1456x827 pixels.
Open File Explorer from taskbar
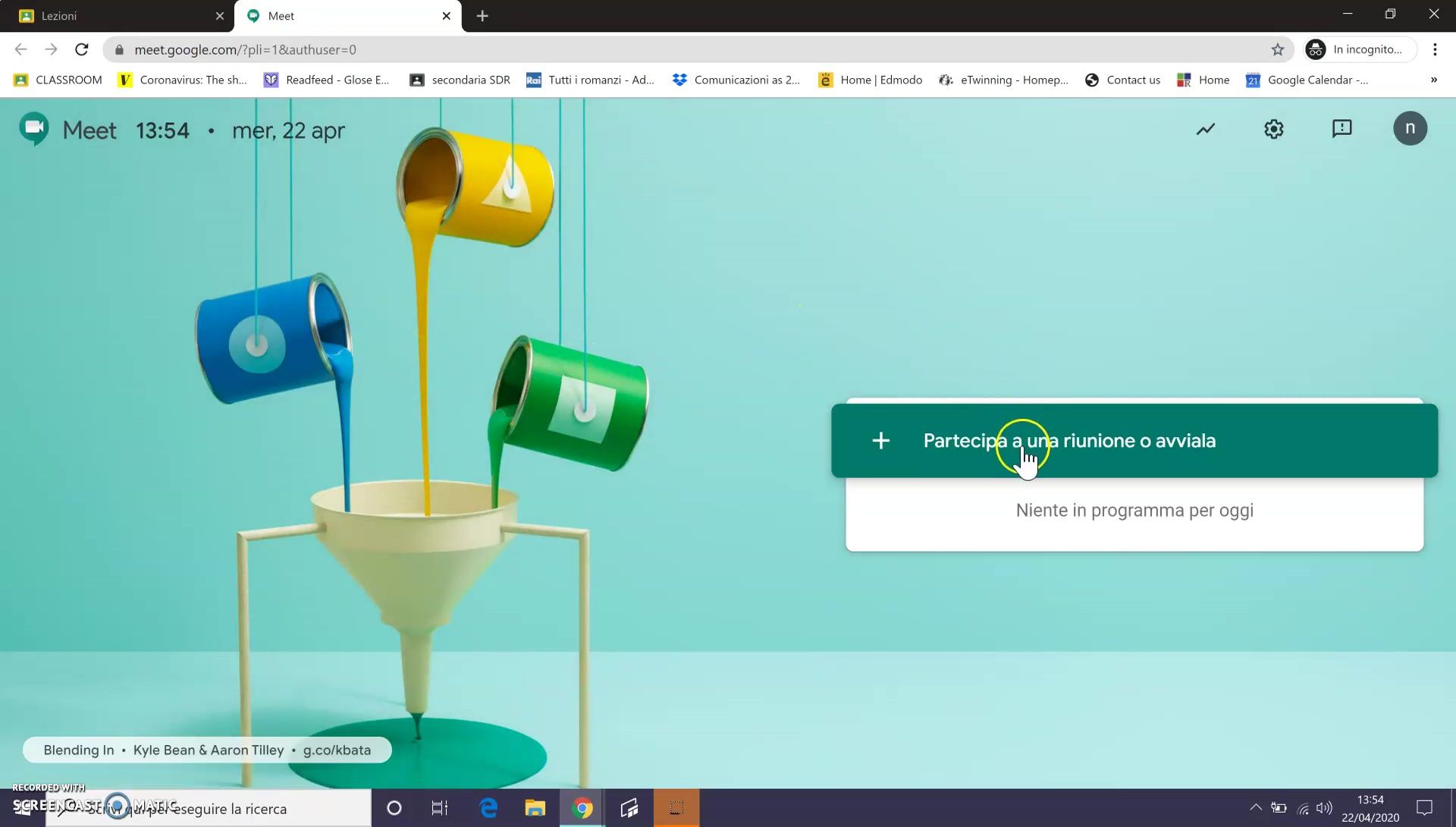tap(535, 808)
